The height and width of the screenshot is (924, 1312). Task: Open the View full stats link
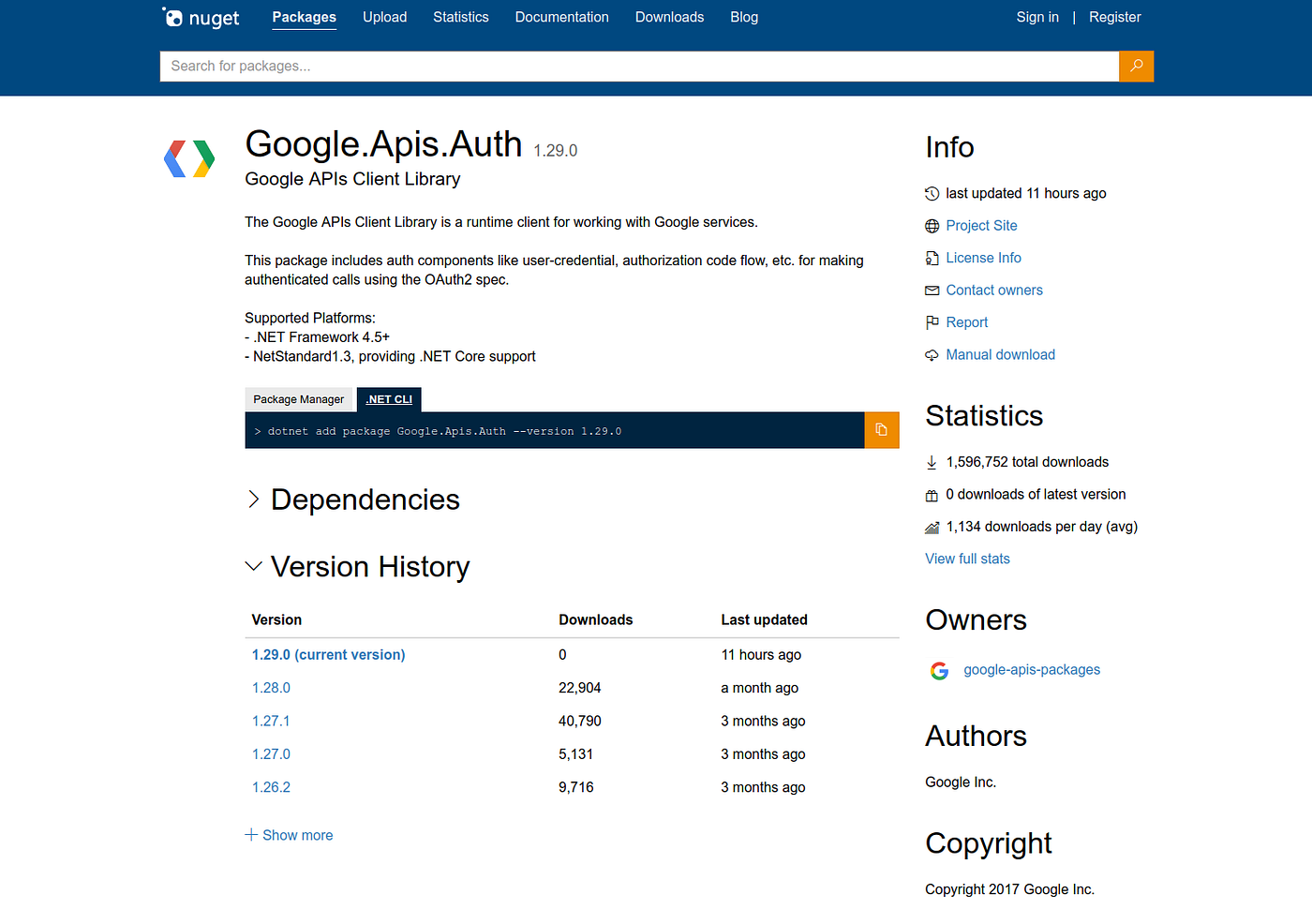tap(967, 558)
